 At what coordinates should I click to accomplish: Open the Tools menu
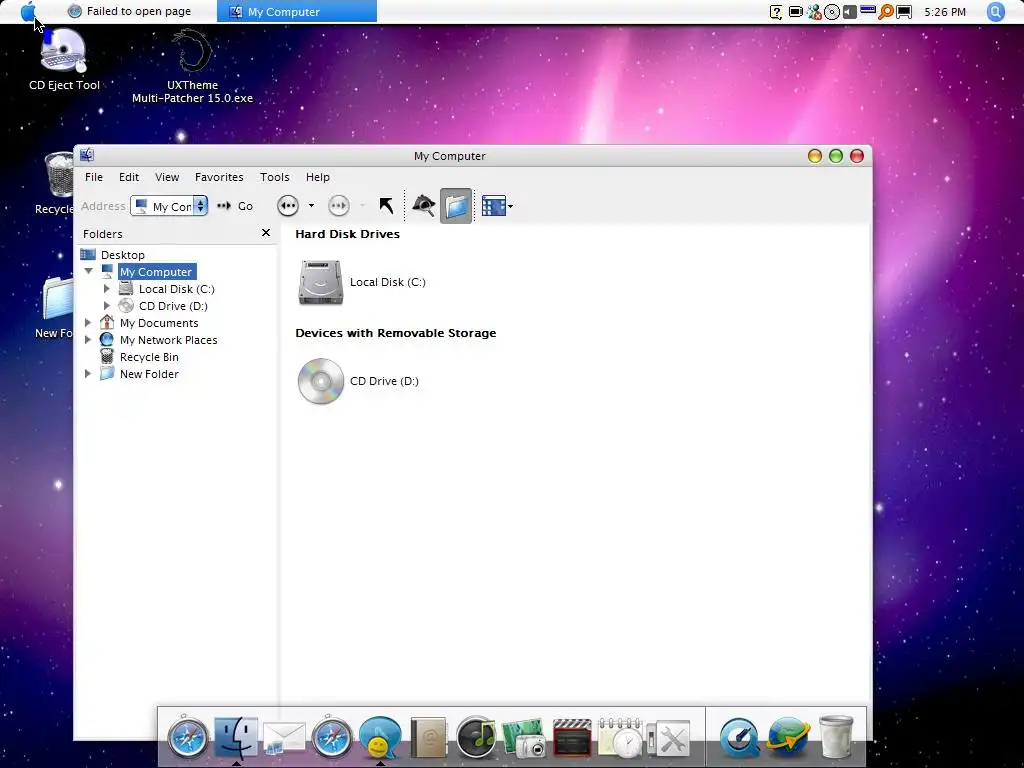274,177
